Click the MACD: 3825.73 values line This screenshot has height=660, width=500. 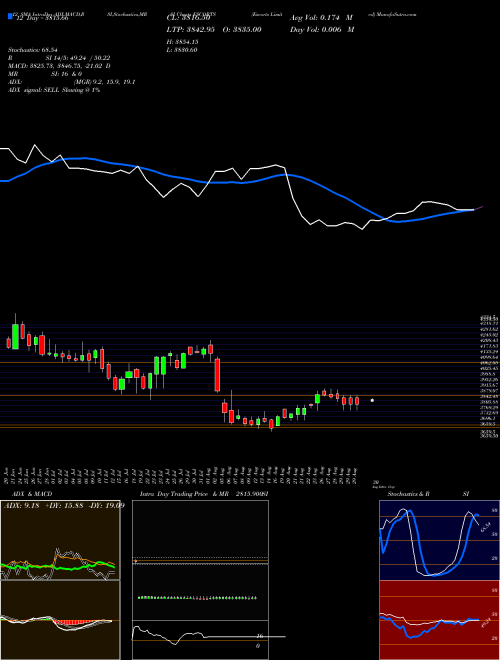pos(59,66)
